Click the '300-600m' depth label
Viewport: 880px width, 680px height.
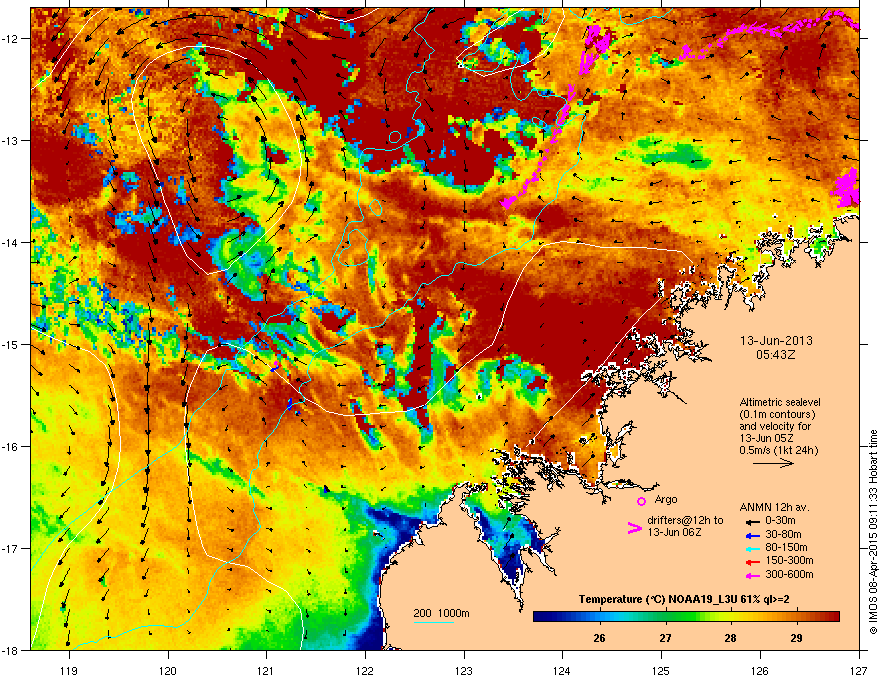789,574
